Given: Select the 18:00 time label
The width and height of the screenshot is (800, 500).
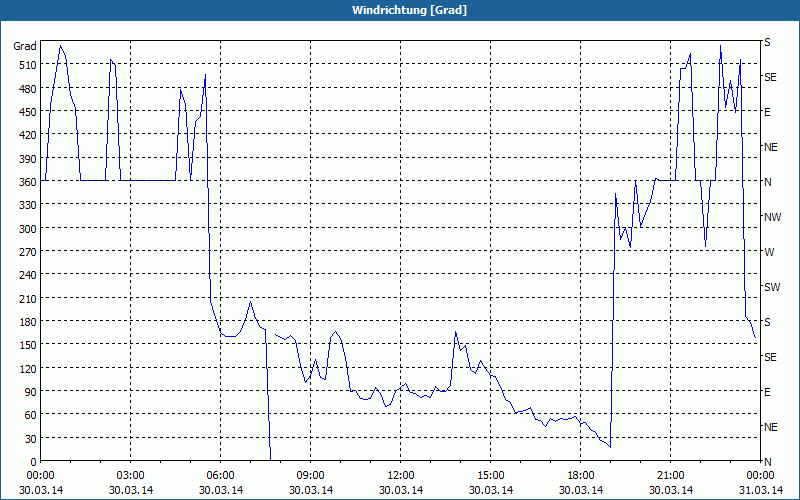Looking at the screenshot, I should click(x=581, y=476).
